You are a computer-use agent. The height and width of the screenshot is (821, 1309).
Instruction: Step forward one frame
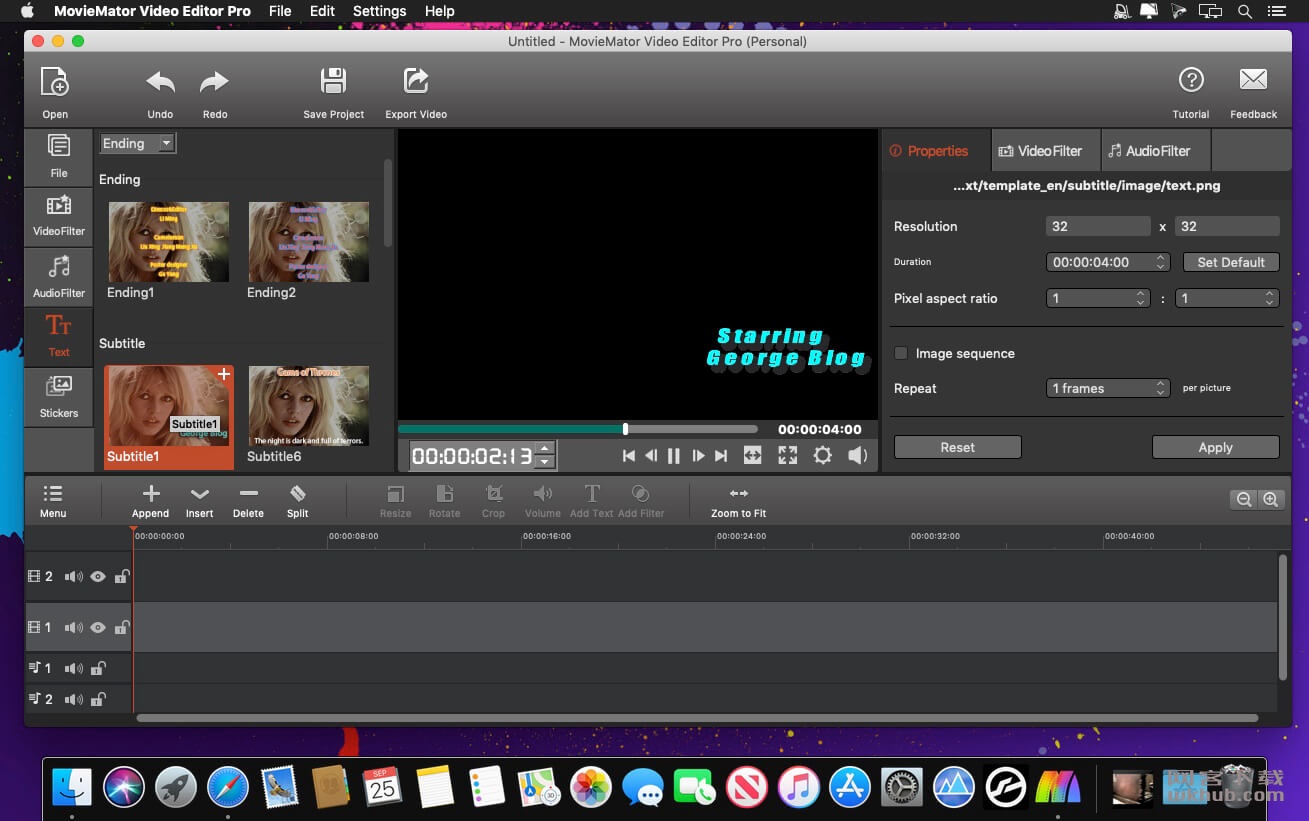coord(698,456)
